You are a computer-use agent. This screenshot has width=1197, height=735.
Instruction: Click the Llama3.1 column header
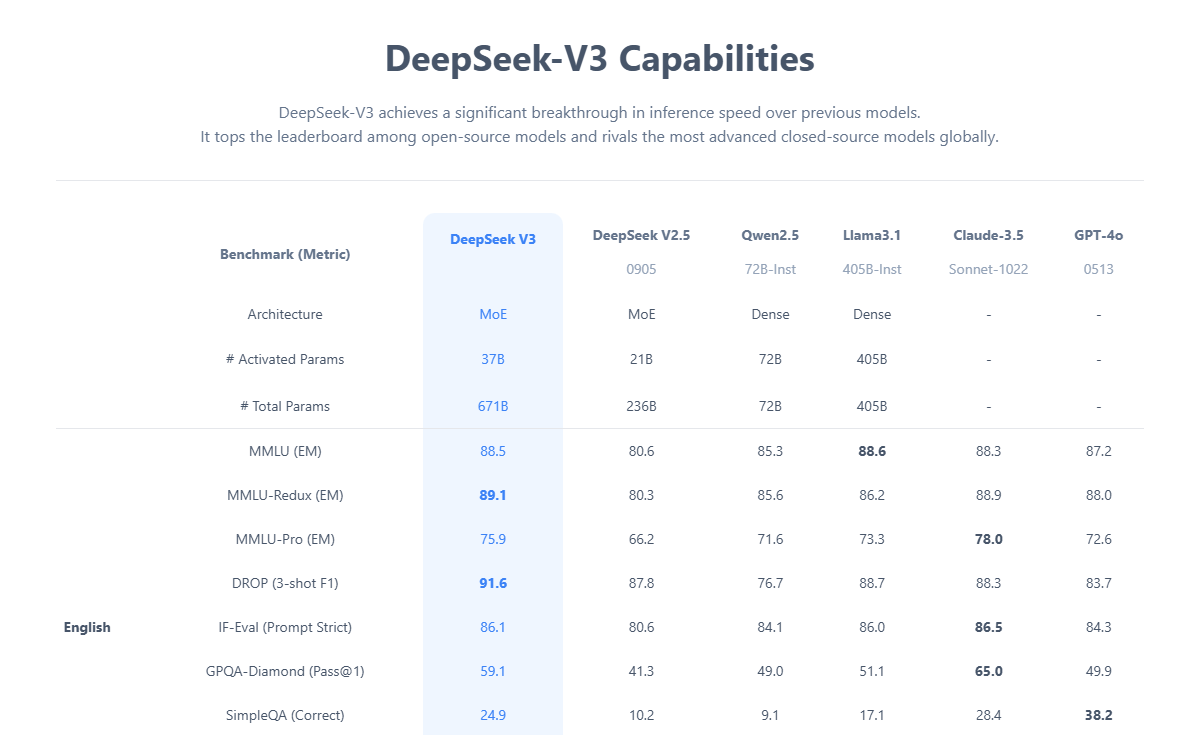[871, 236]
